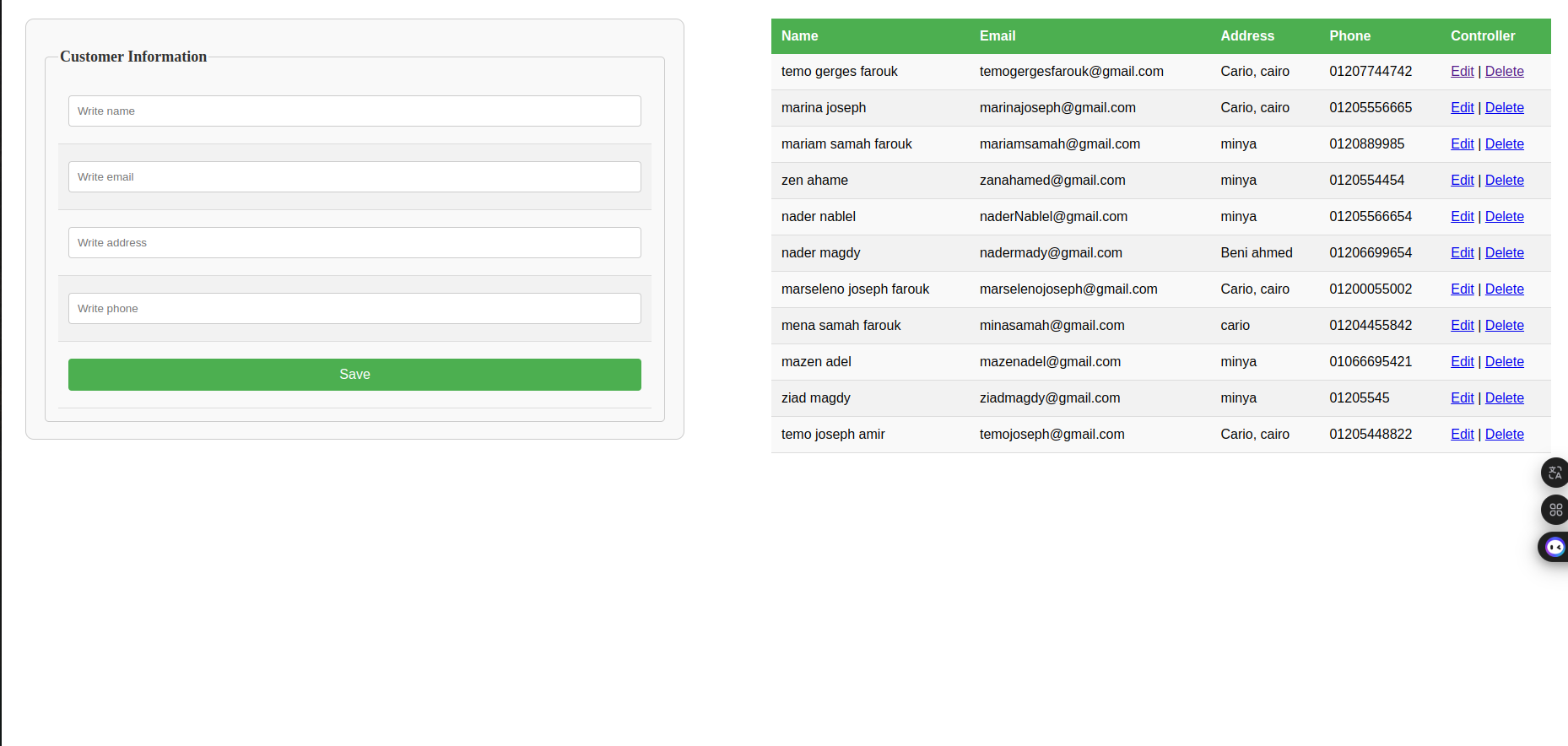1568x746 pixels.
Task: Delete the zen ahame customer
Action: [x=1504, y=181]
